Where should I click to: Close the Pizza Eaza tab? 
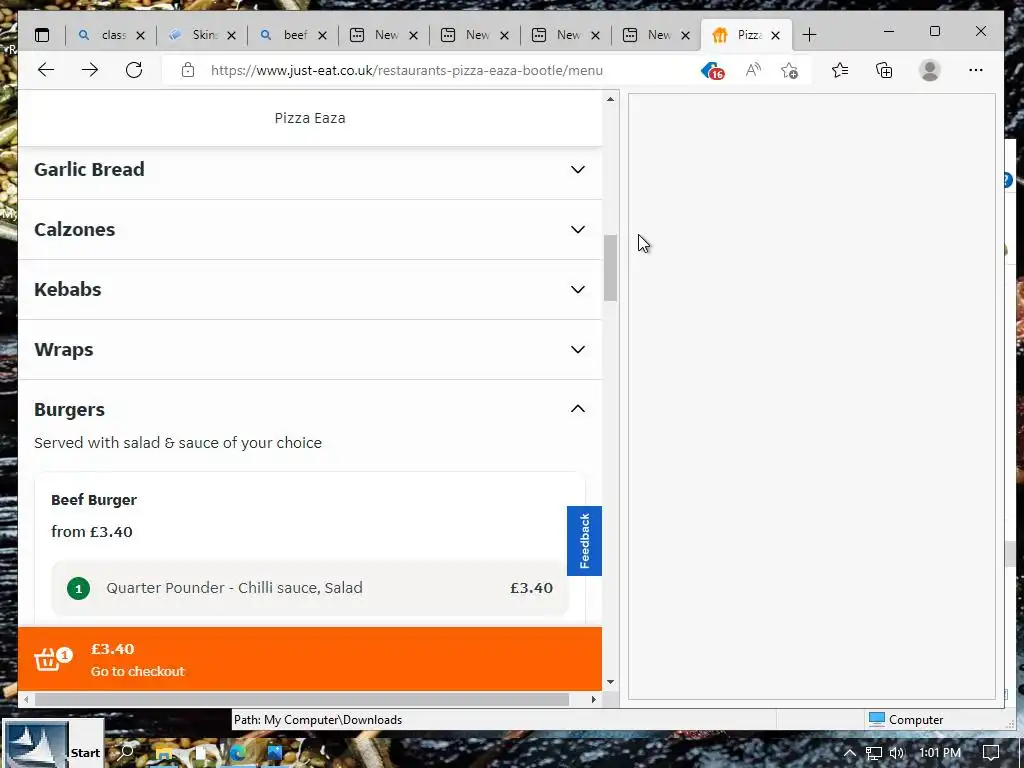(x=775, y=35)
